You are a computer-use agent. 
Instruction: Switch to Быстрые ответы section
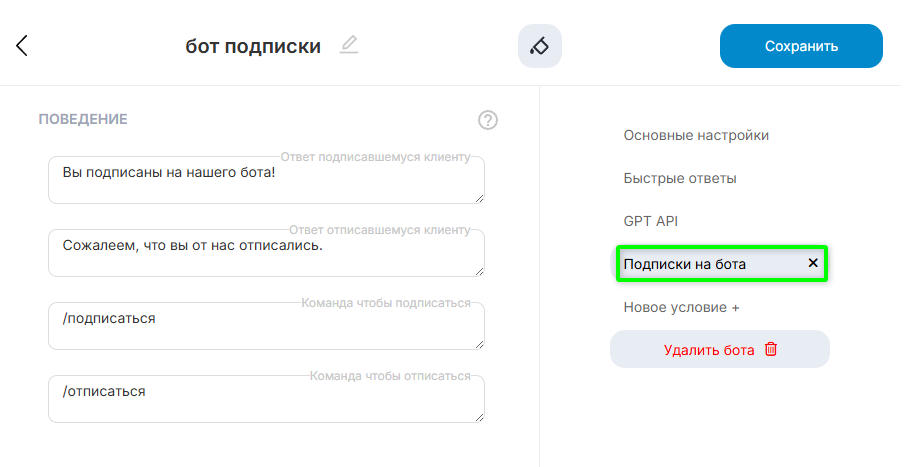[x=680, y=178]
